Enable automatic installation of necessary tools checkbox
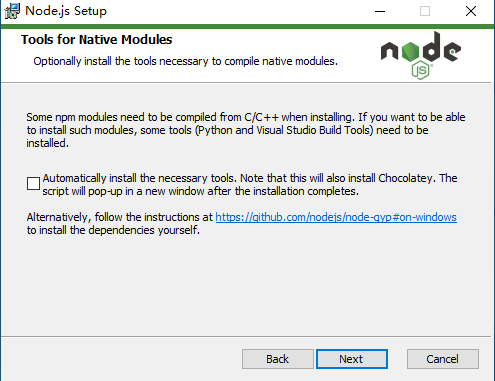This screenshot has height=381, width=495. 33,184
